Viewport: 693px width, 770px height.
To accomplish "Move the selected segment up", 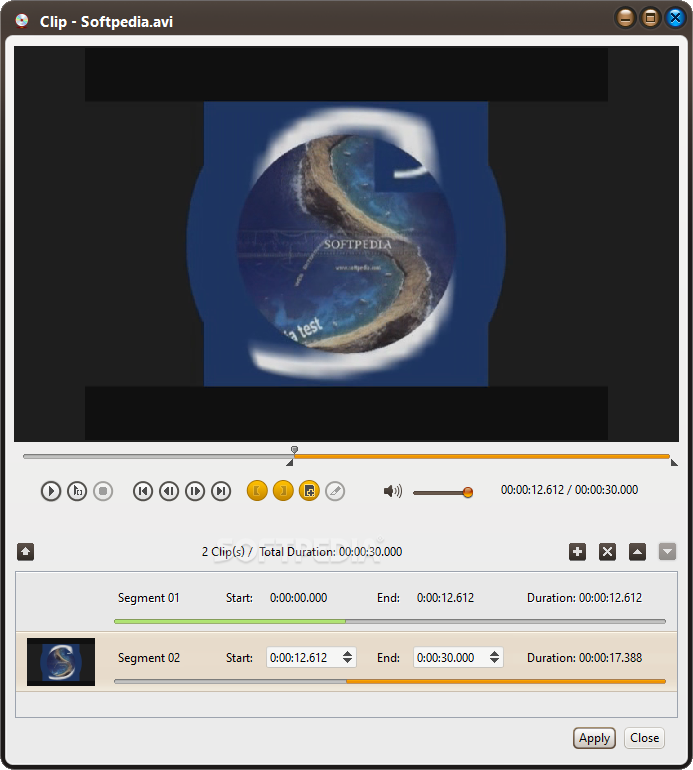I will 638,552.
